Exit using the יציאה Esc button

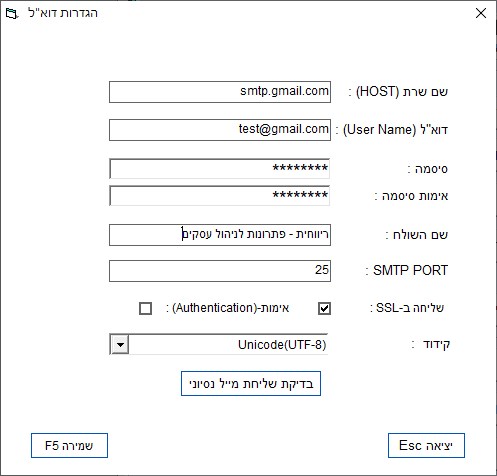coord(426,445)
